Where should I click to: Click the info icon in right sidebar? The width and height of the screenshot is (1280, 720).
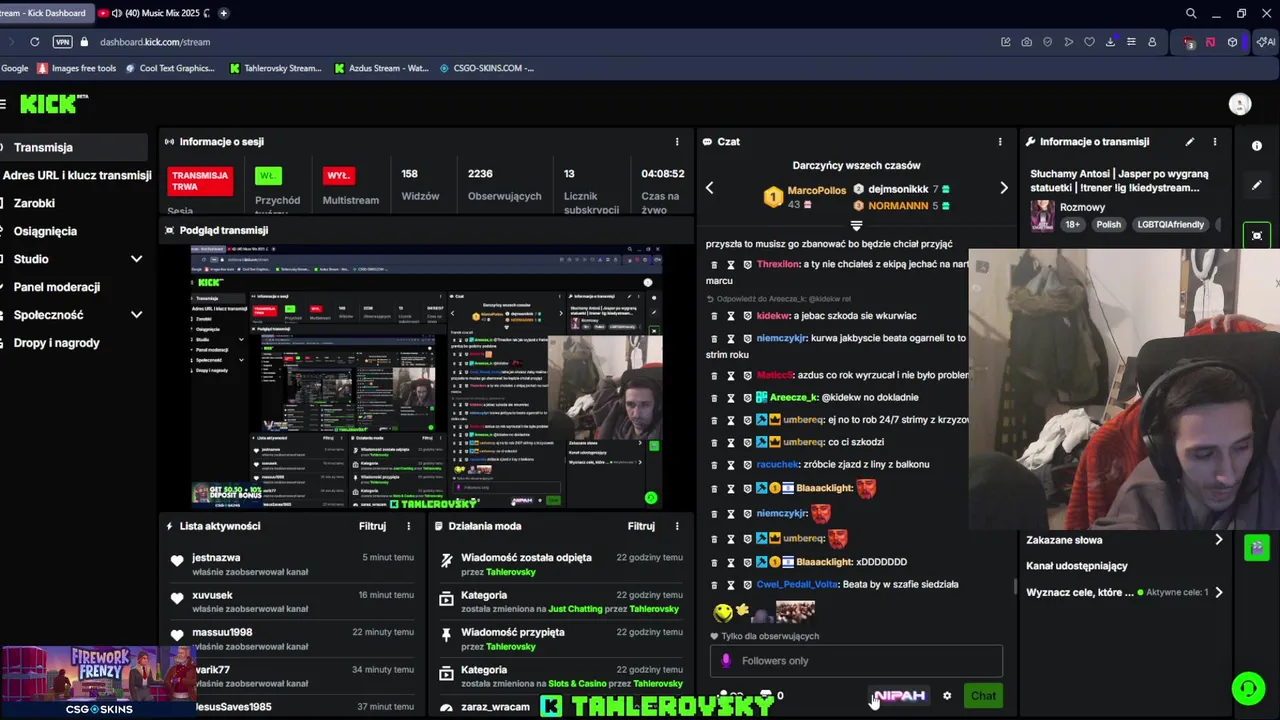click(1257, 146)
